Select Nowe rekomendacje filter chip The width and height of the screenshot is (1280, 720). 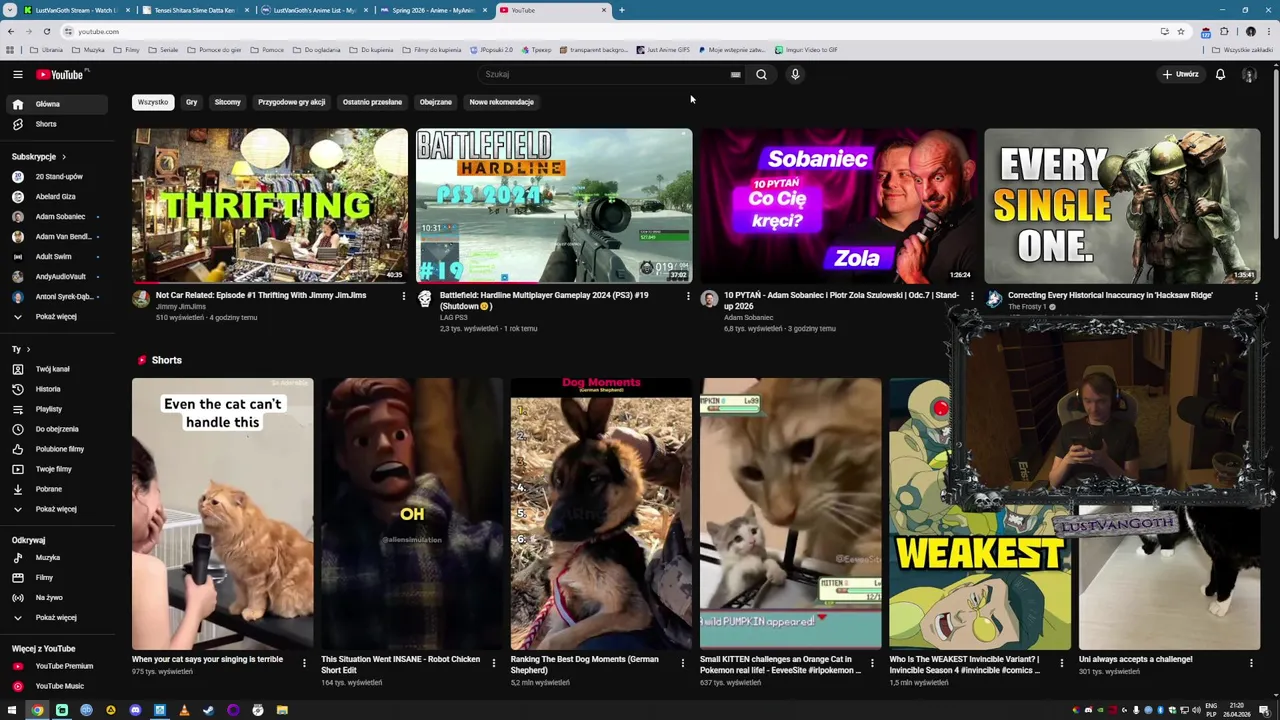(501, 102)
